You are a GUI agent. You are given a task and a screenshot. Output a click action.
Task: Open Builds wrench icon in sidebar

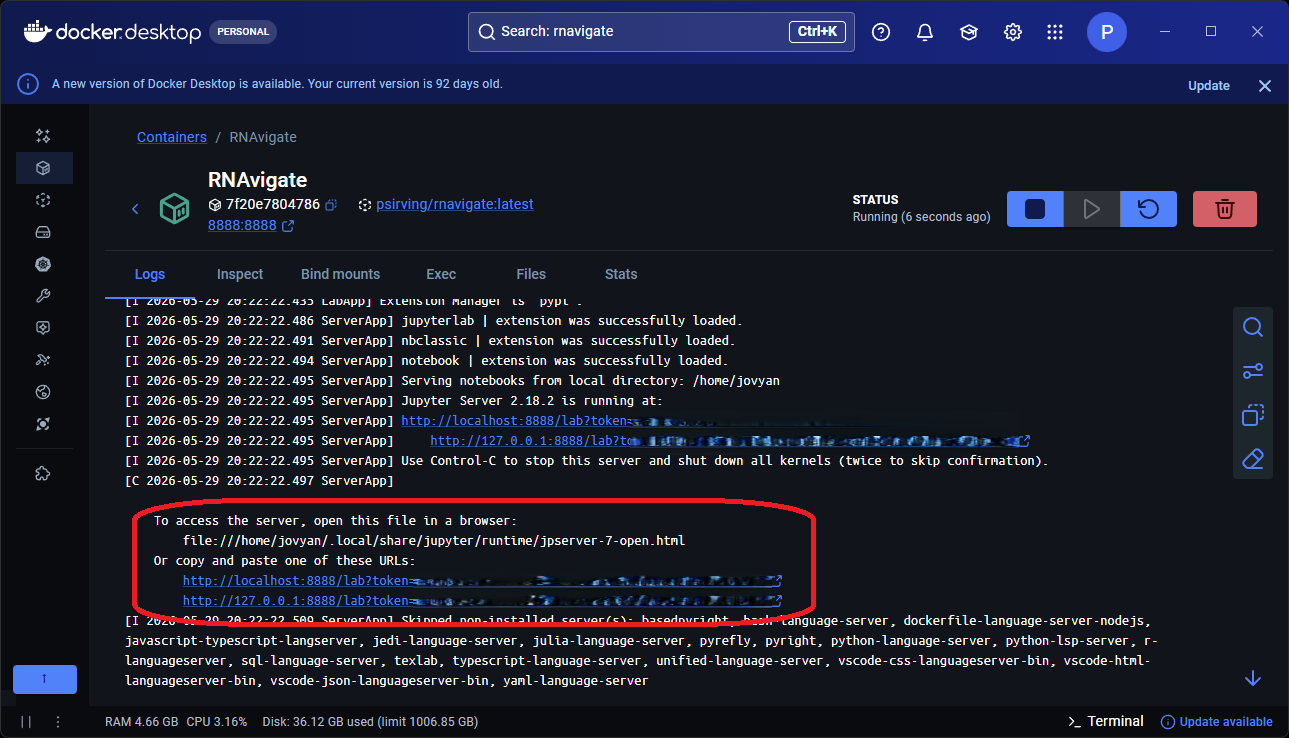43,296
